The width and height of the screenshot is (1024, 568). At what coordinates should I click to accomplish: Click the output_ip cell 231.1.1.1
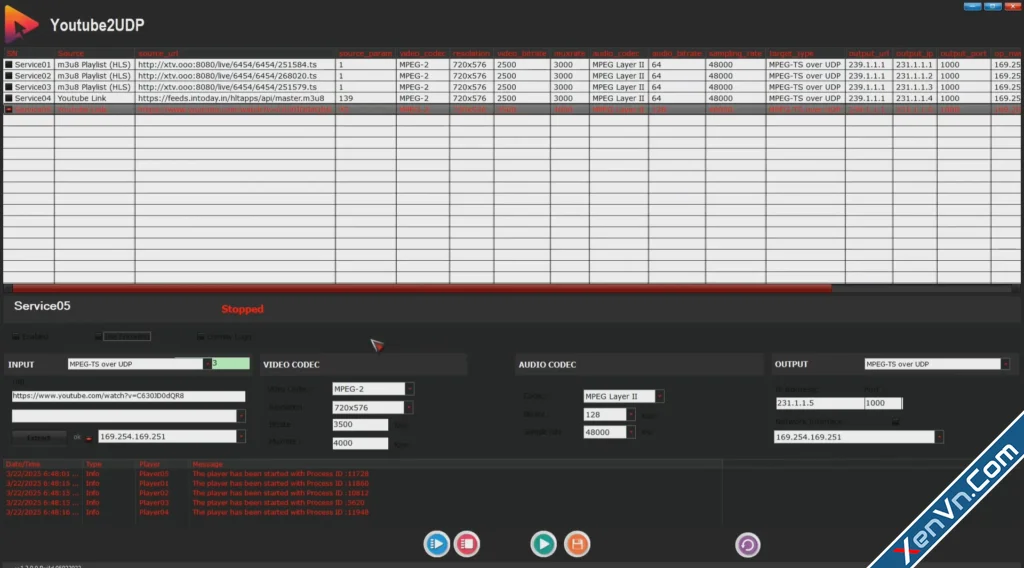pyautogui.click(x=914, y=65)
